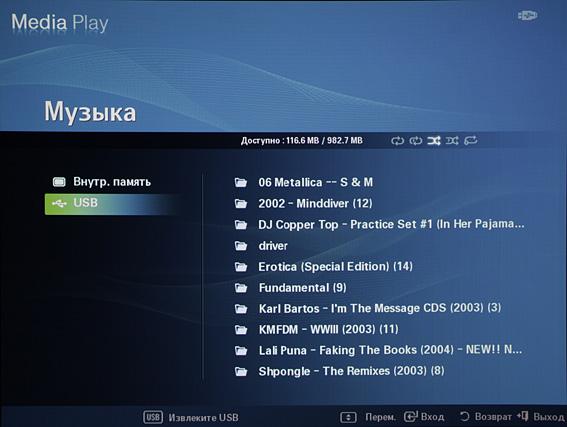Click the 'Вход' label
The image size is (567, 427).
coord(432,417)
